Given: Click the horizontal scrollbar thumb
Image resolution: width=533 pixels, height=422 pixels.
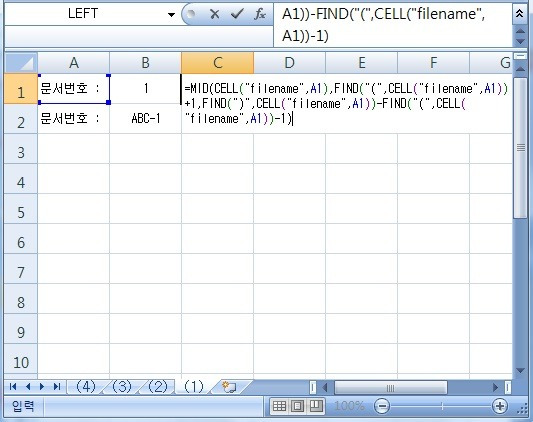Looking at the screenshot, I should coord(390,387).
